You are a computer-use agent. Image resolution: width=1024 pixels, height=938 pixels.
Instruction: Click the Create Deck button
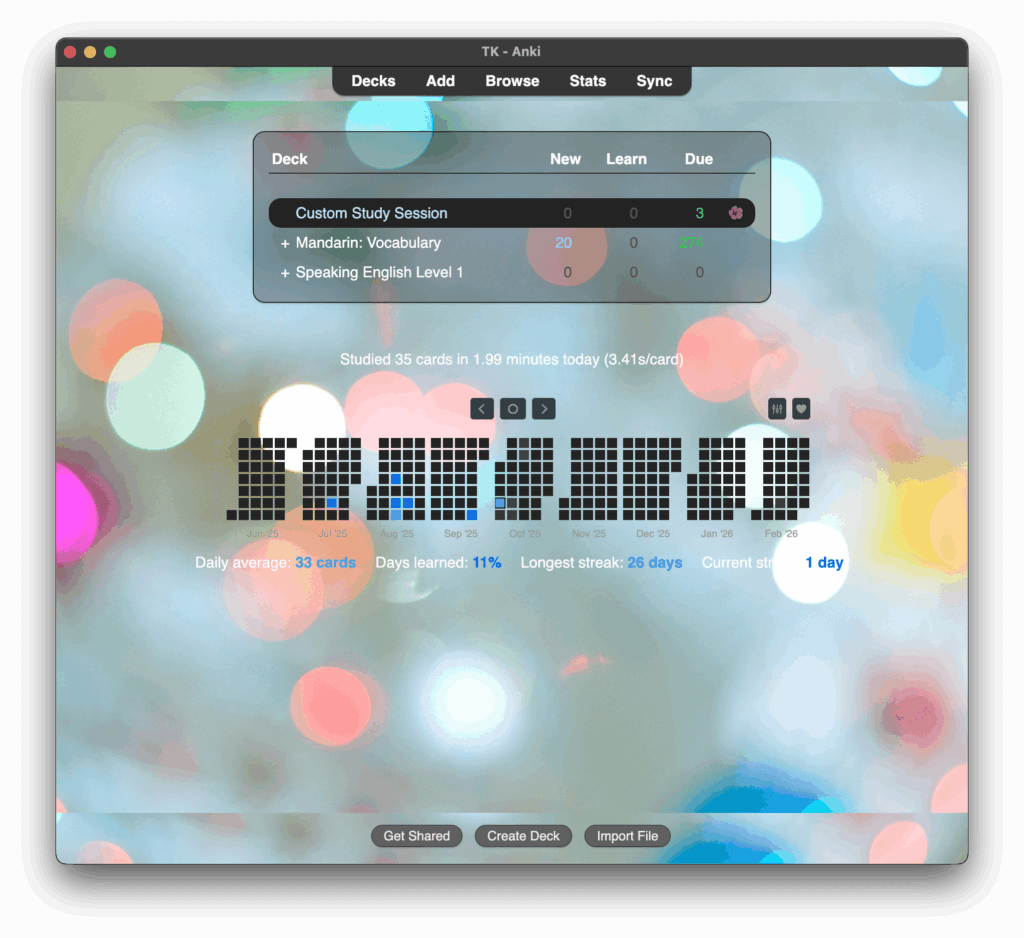(x=523, y=836)
